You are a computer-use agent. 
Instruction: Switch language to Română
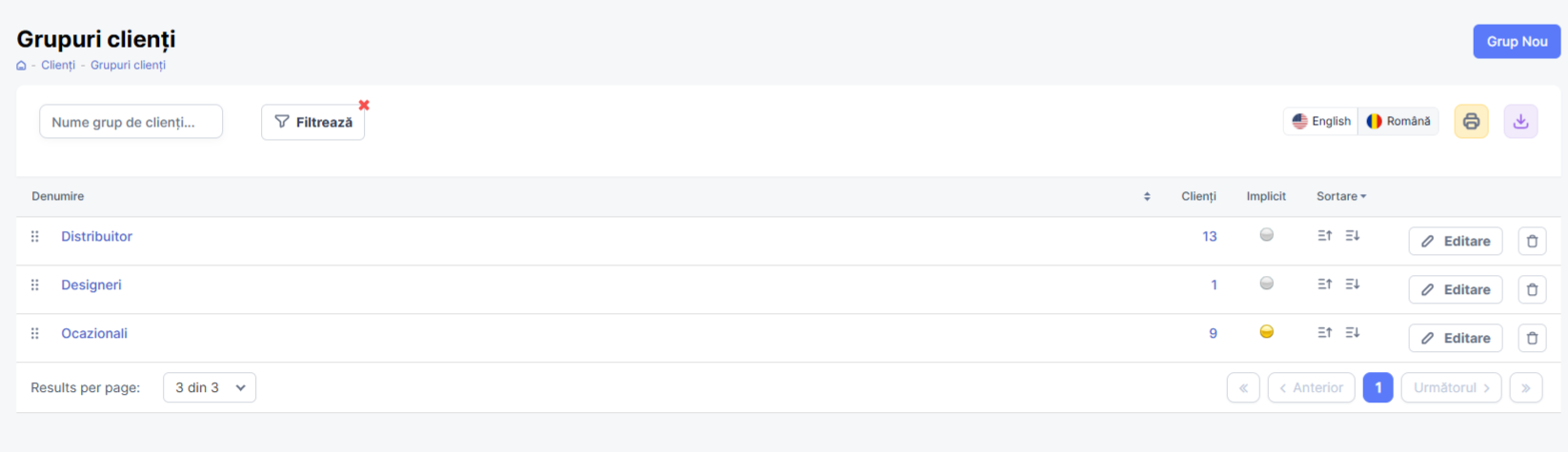tap(1398, 121)
